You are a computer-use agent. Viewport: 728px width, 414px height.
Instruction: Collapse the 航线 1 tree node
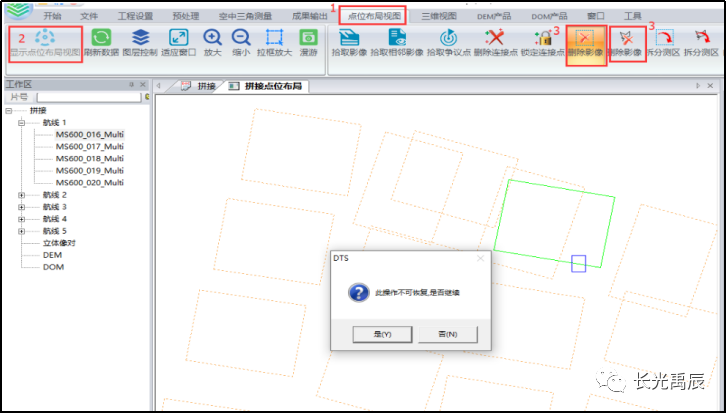(x=22, y=122)
